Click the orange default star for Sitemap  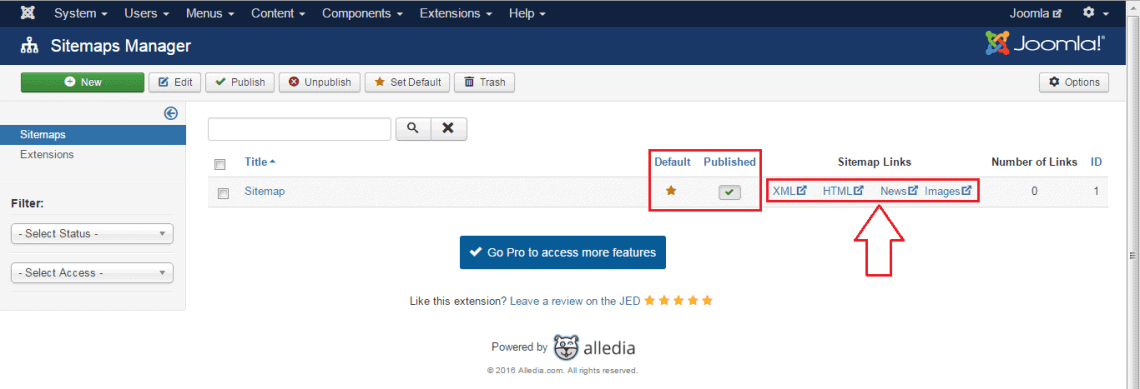[671, 191]
